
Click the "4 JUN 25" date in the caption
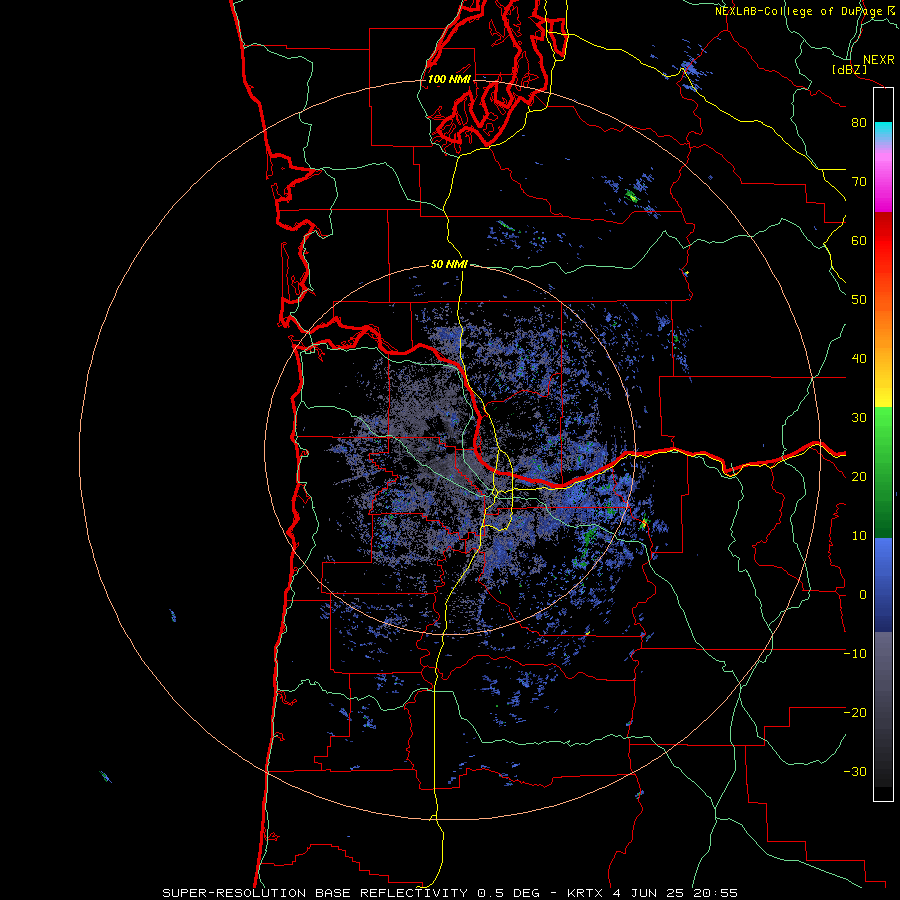[647, 893]
